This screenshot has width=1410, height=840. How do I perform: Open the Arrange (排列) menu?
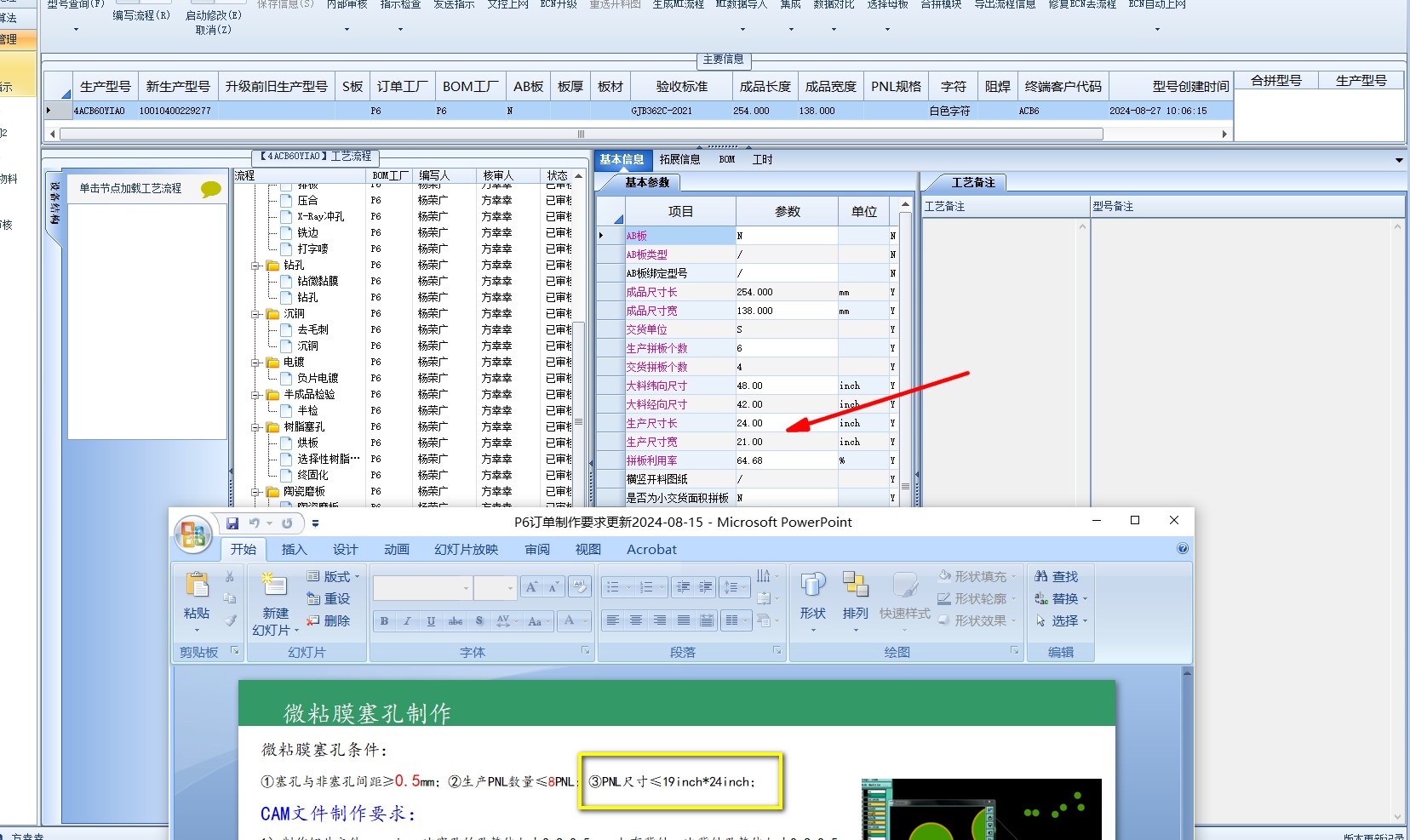point(856,602)
